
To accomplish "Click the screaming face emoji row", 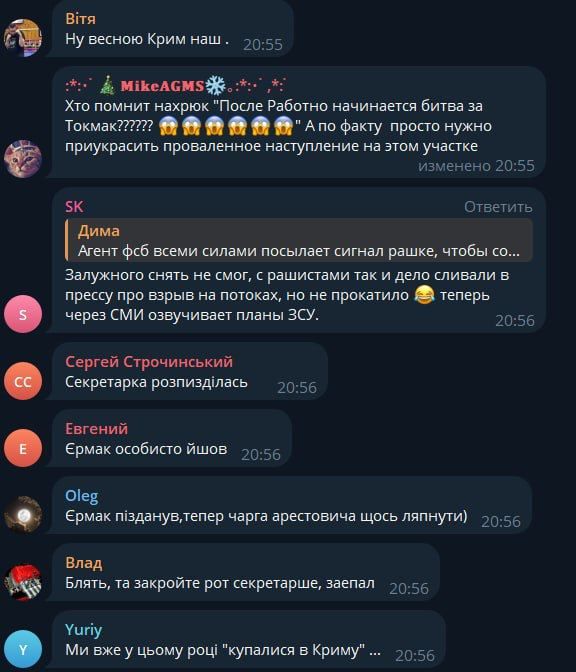I will coord(225,126).
